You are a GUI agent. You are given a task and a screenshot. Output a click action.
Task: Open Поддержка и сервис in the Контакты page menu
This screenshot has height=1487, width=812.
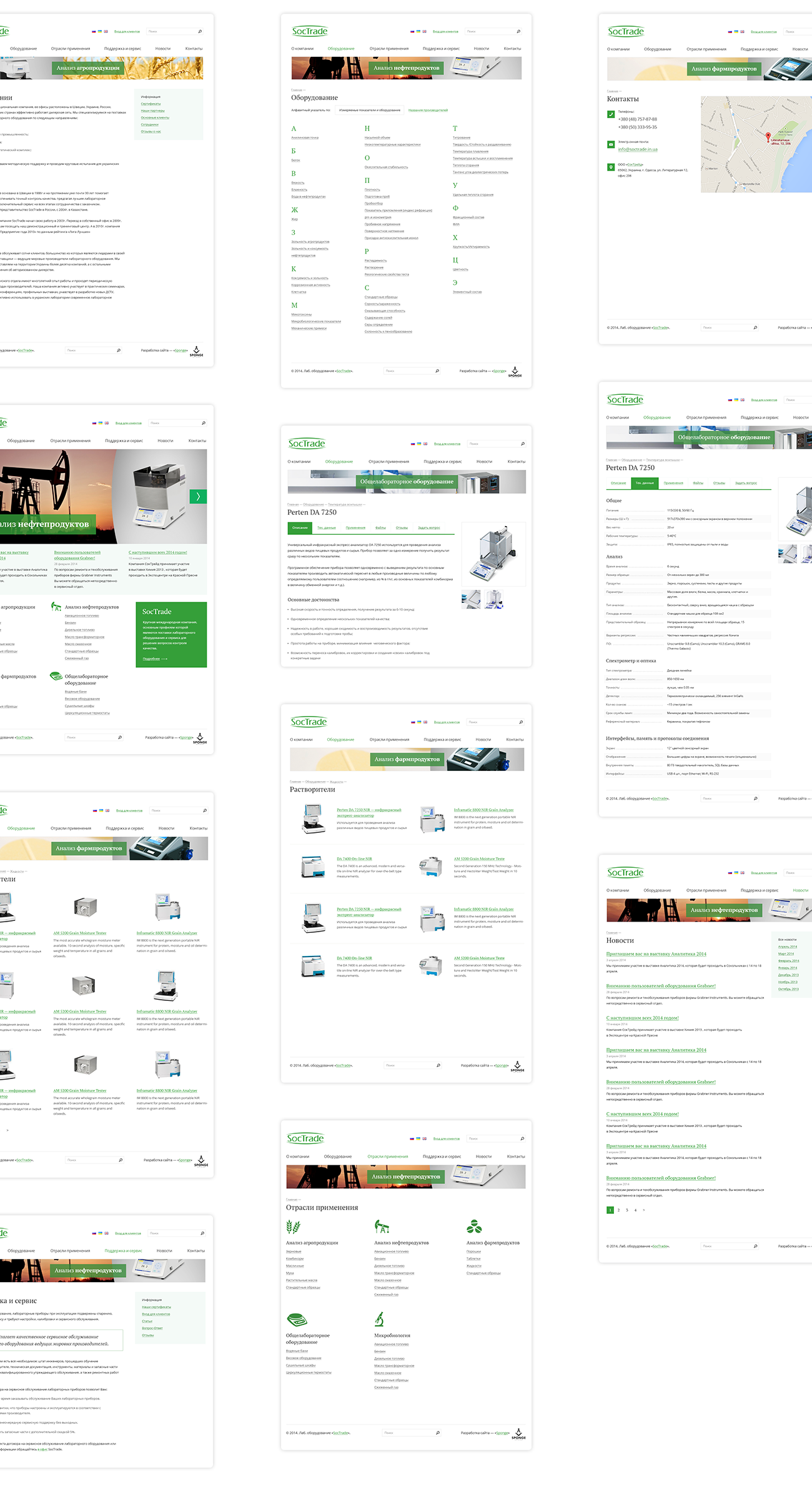point(760,49)
